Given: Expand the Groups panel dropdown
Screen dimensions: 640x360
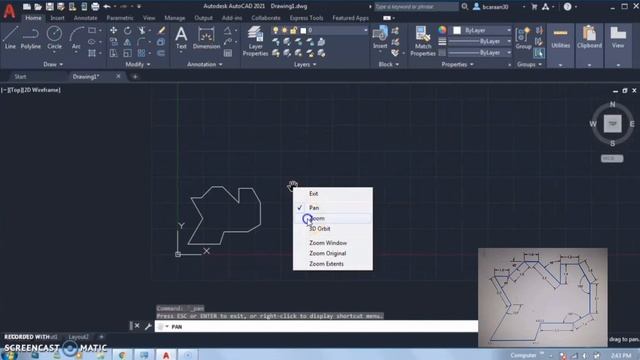Looking at the screenshot, I should [529, 64].
